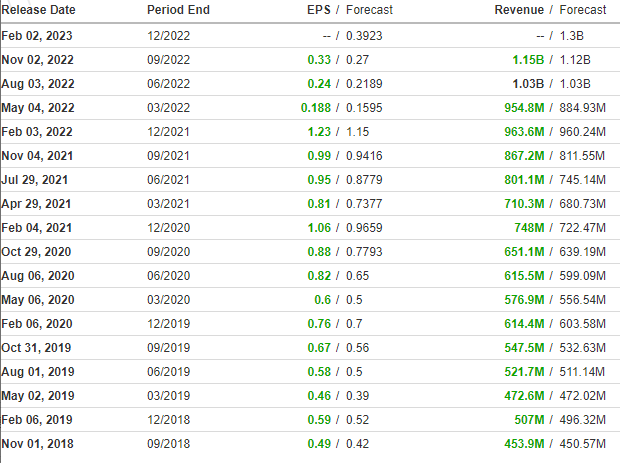
Task: Click the revenue value 748M
Action: [529, 228]
